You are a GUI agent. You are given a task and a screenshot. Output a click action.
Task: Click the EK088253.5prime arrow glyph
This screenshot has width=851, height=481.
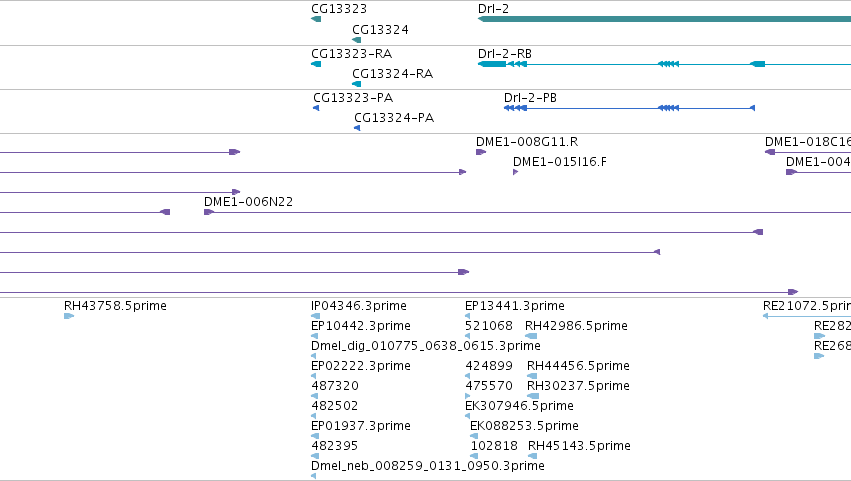point(474,436)
